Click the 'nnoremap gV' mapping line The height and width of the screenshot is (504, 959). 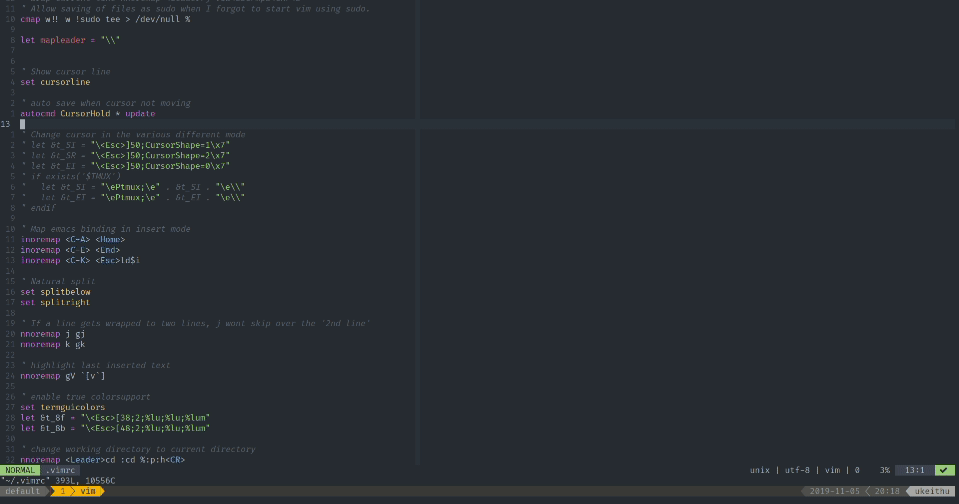(62, 376)
